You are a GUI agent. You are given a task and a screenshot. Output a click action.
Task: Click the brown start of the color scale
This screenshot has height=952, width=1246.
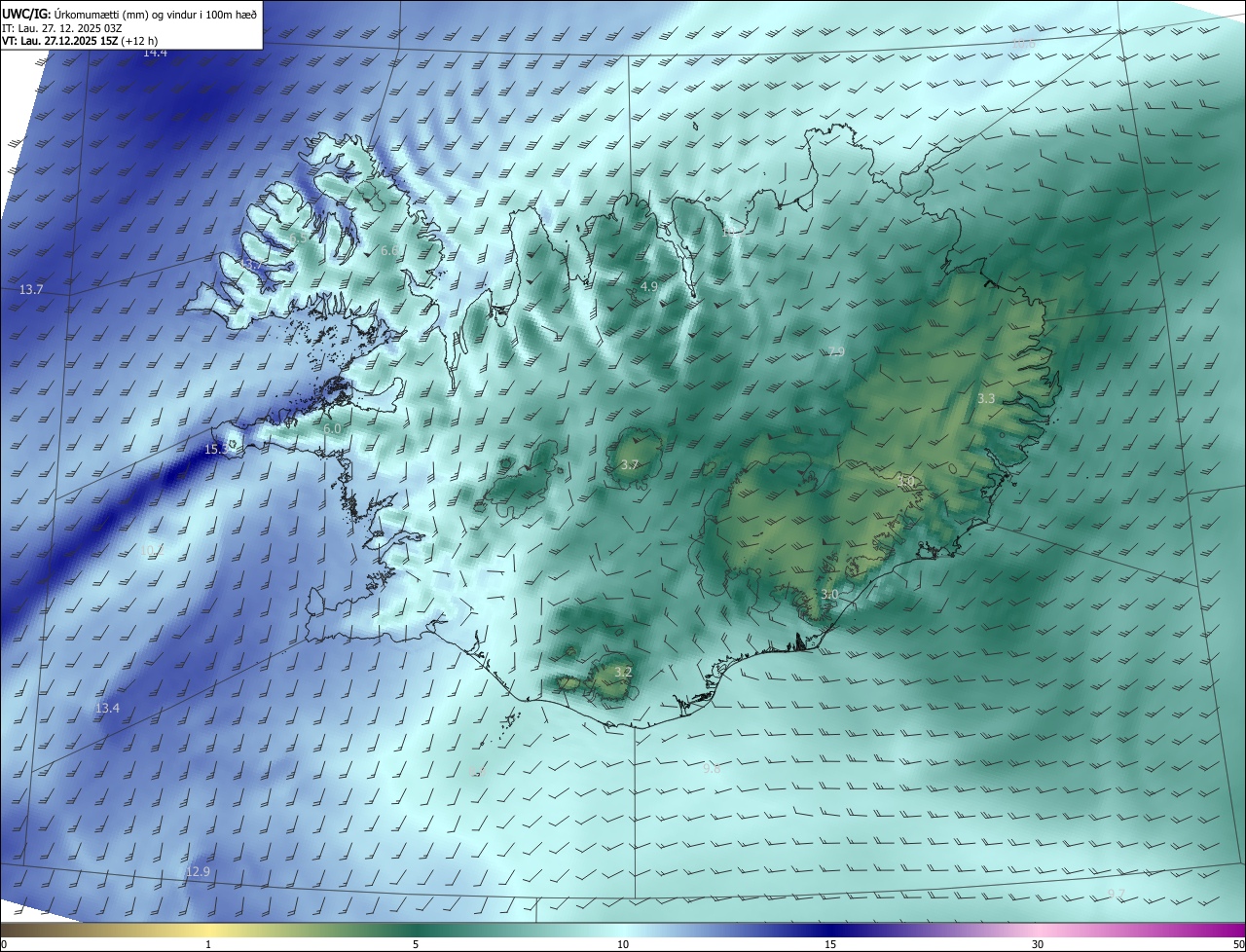click(x=15, y=931)
